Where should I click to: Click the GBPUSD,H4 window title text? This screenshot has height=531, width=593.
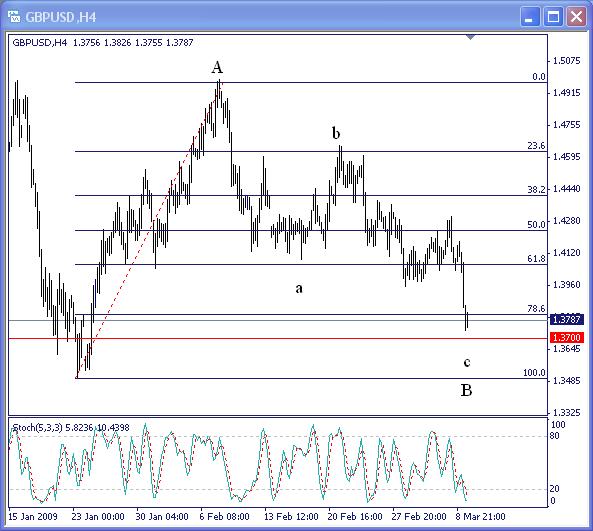point(61,17)
